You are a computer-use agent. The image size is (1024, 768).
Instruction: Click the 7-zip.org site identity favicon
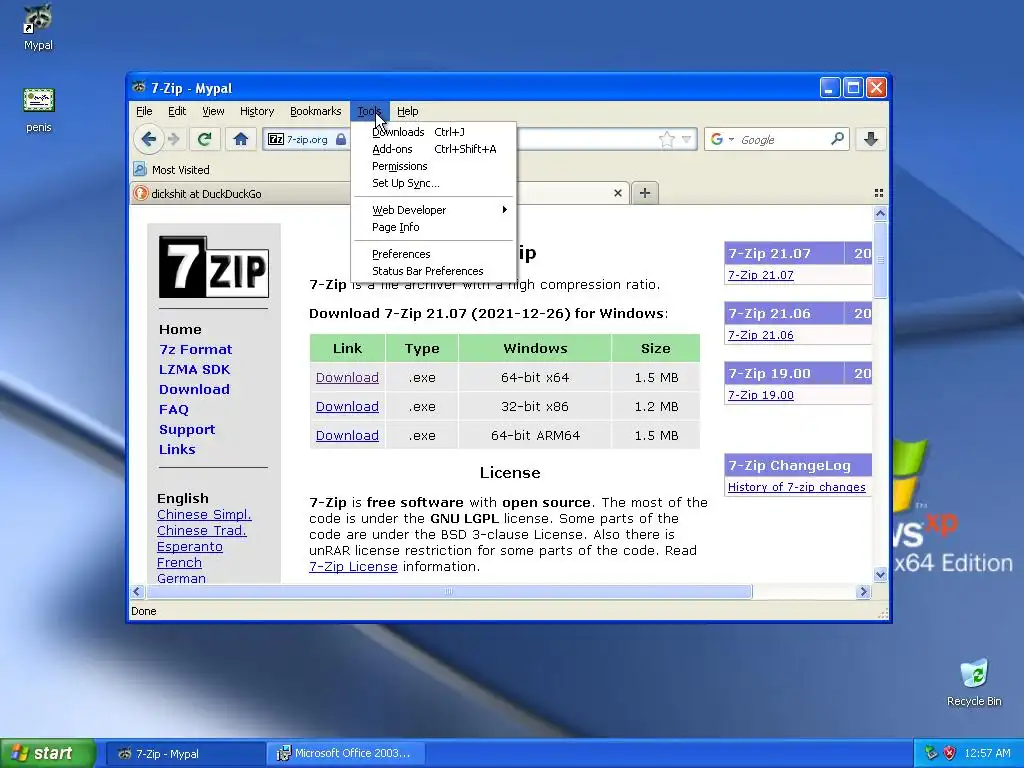point(276,139)
